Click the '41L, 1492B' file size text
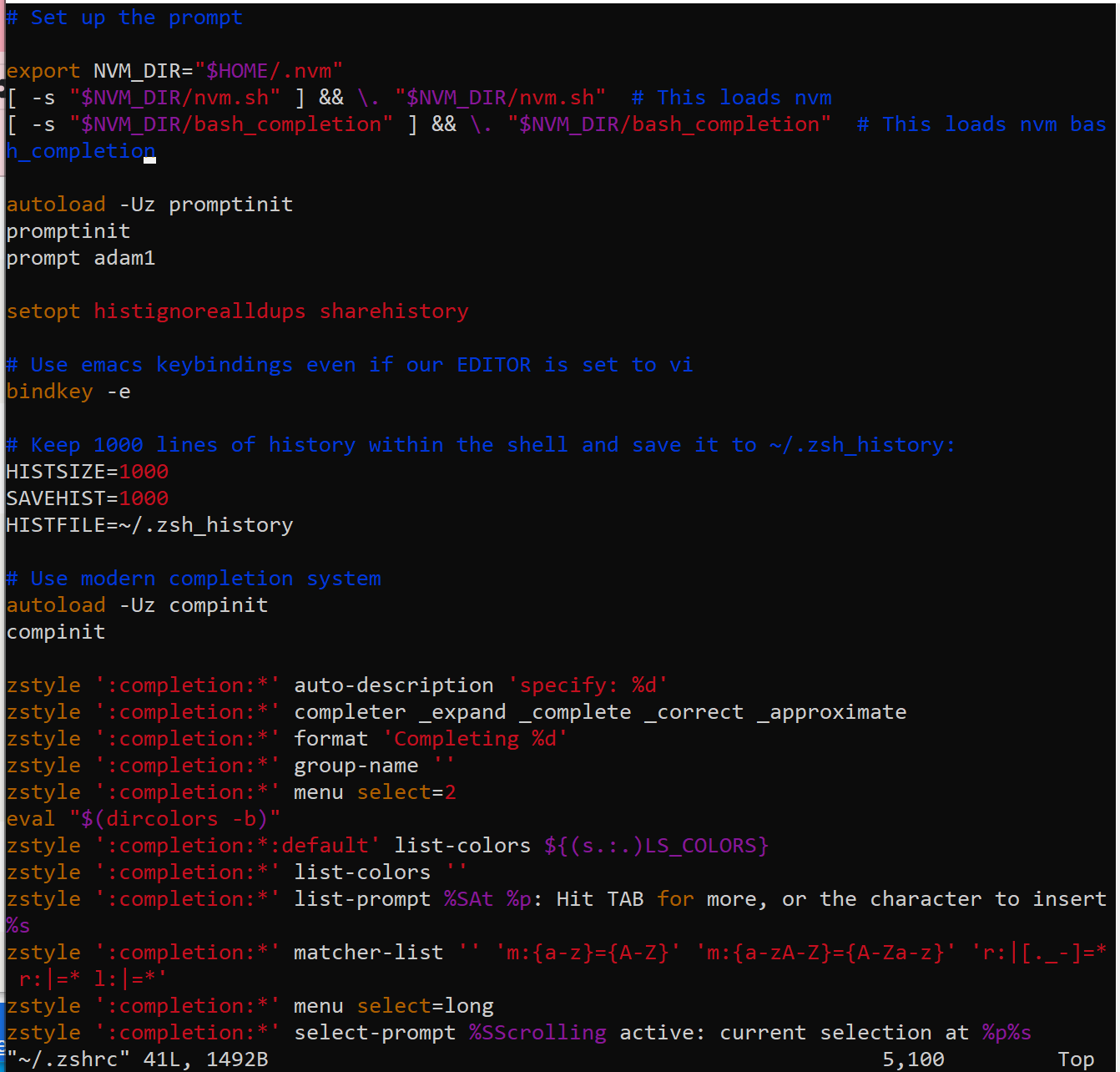 click(x=206, y=1059)
